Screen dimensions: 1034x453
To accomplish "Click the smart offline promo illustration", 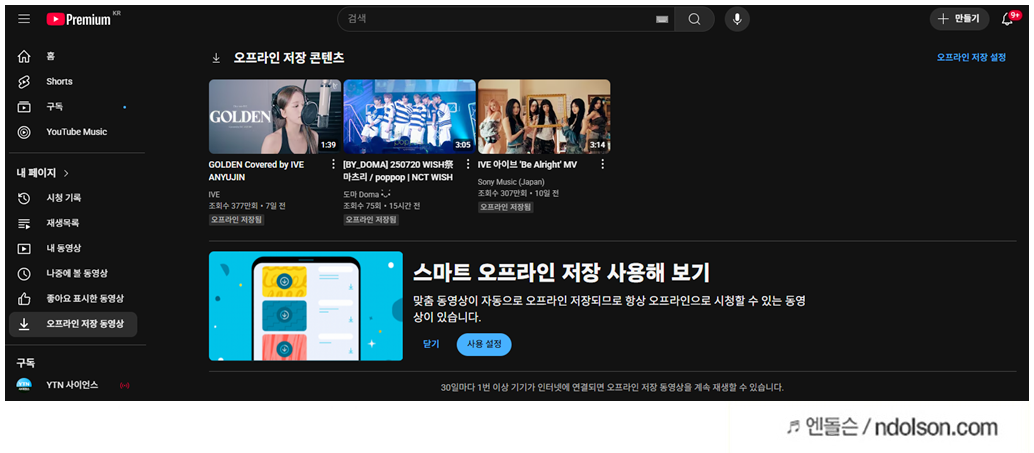I will (306, 306).
